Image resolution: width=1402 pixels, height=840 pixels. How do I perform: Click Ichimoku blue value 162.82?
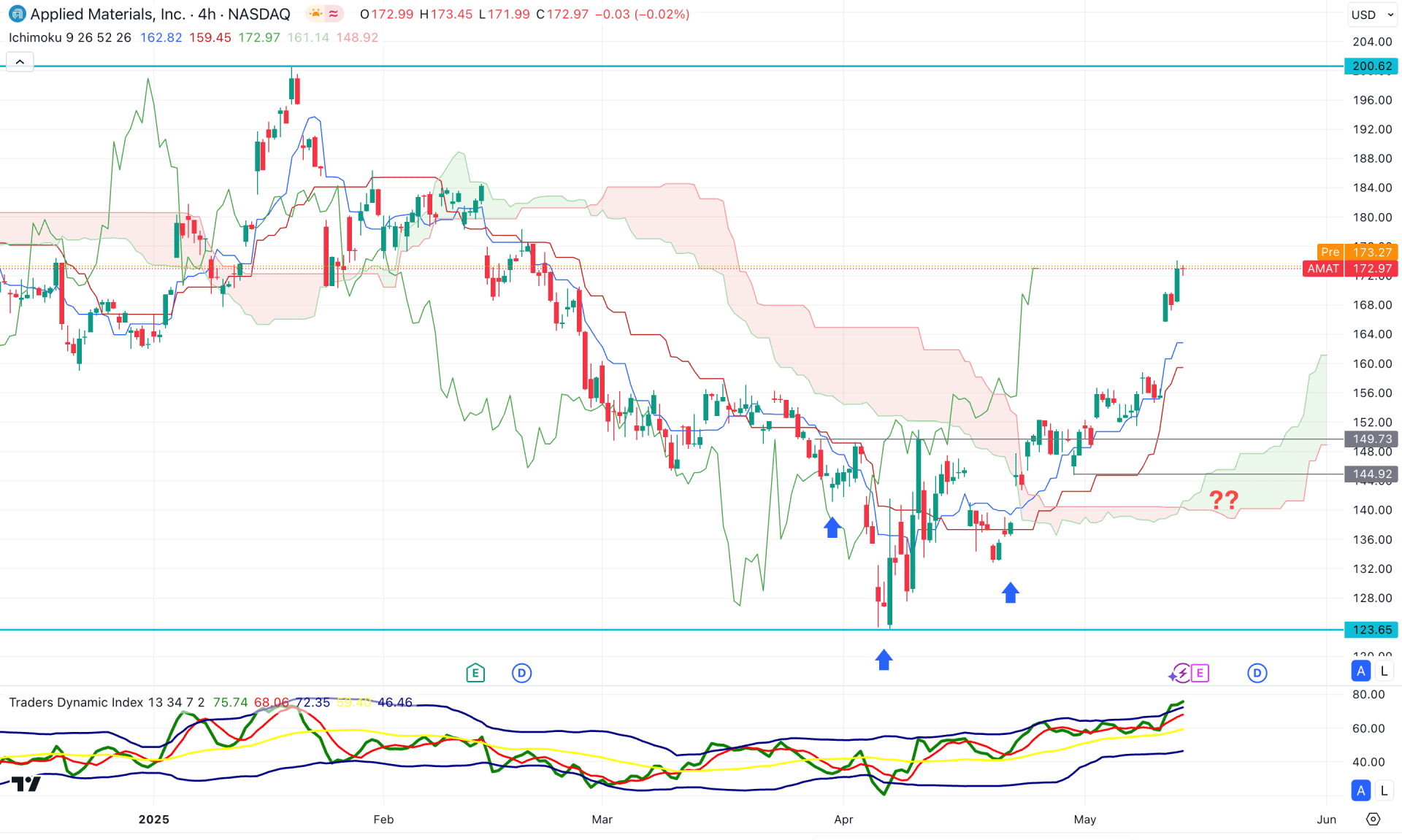(x=161, y=37)
